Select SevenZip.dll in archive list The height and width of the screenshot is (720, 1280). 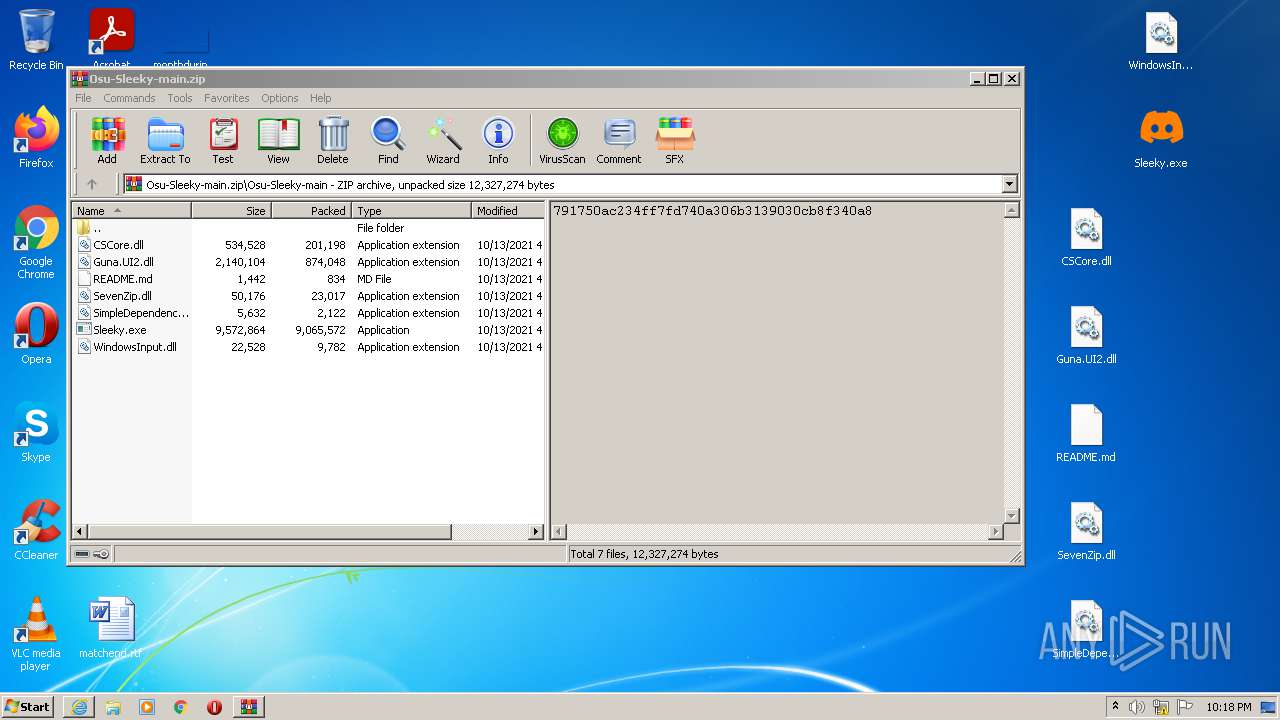308,296
